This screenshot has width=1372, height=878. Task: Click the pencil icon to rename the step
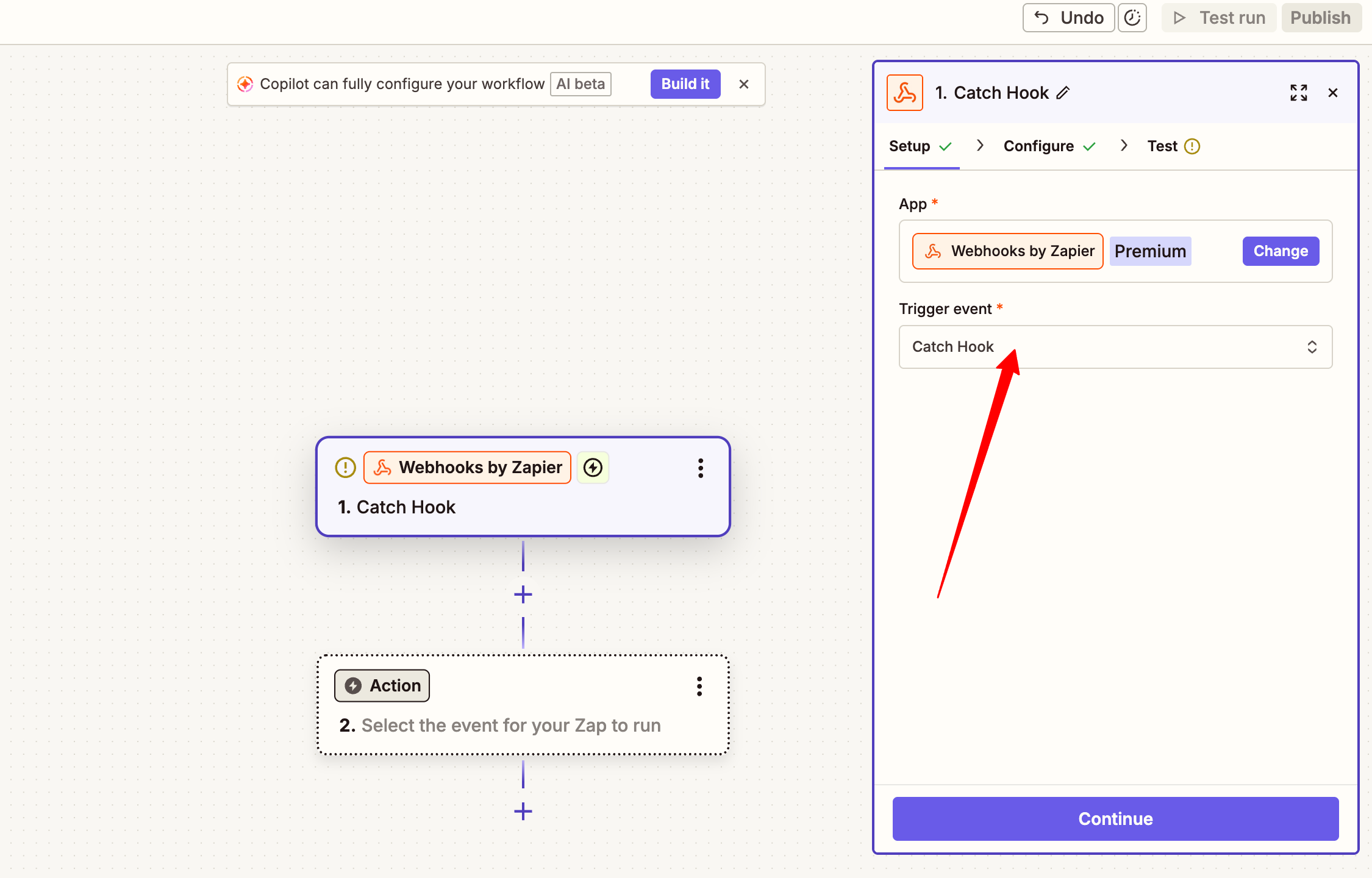1063,93
